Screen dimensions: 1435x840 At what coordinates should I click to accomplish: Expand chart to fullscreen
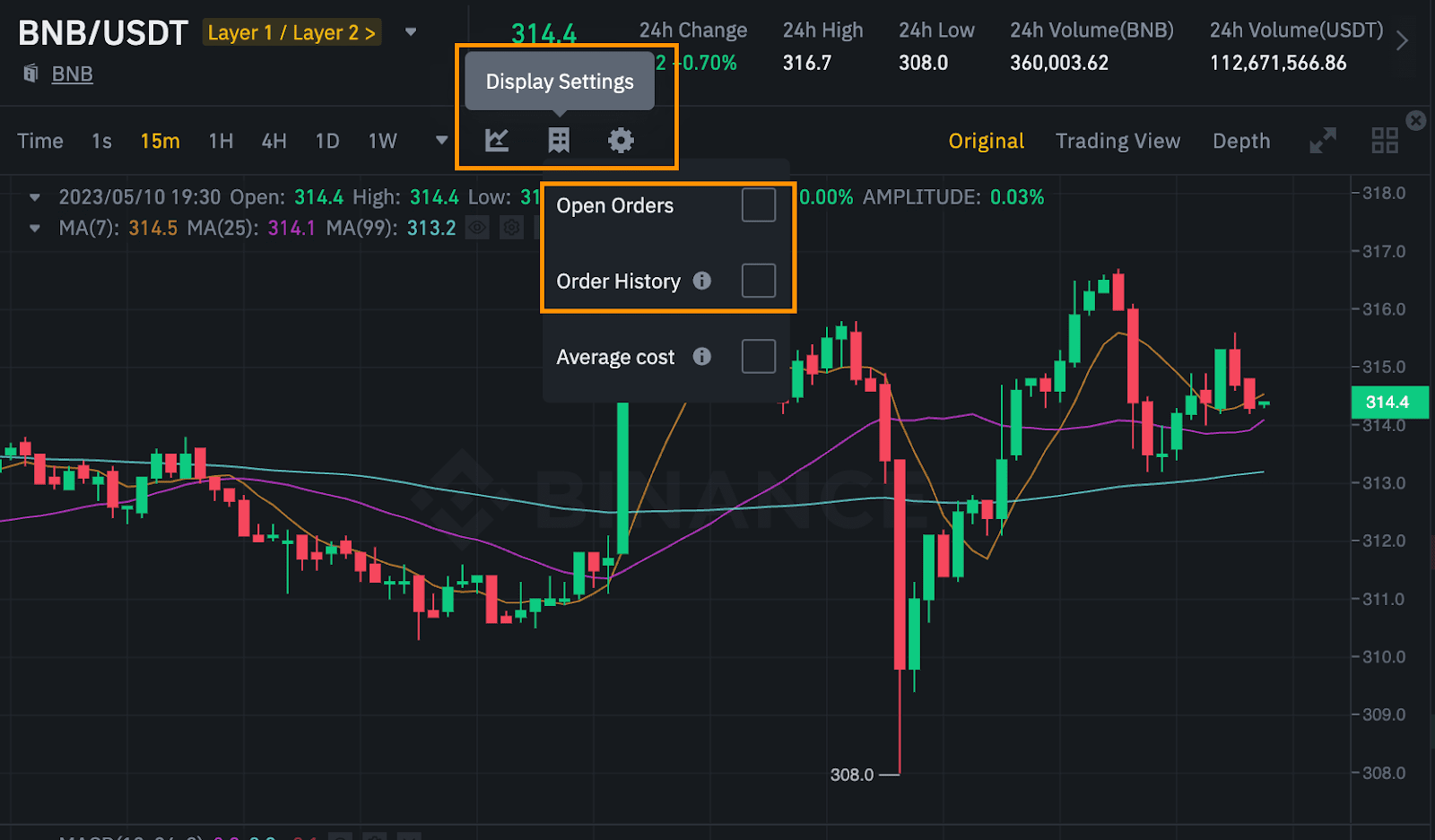pos(1323,141)
